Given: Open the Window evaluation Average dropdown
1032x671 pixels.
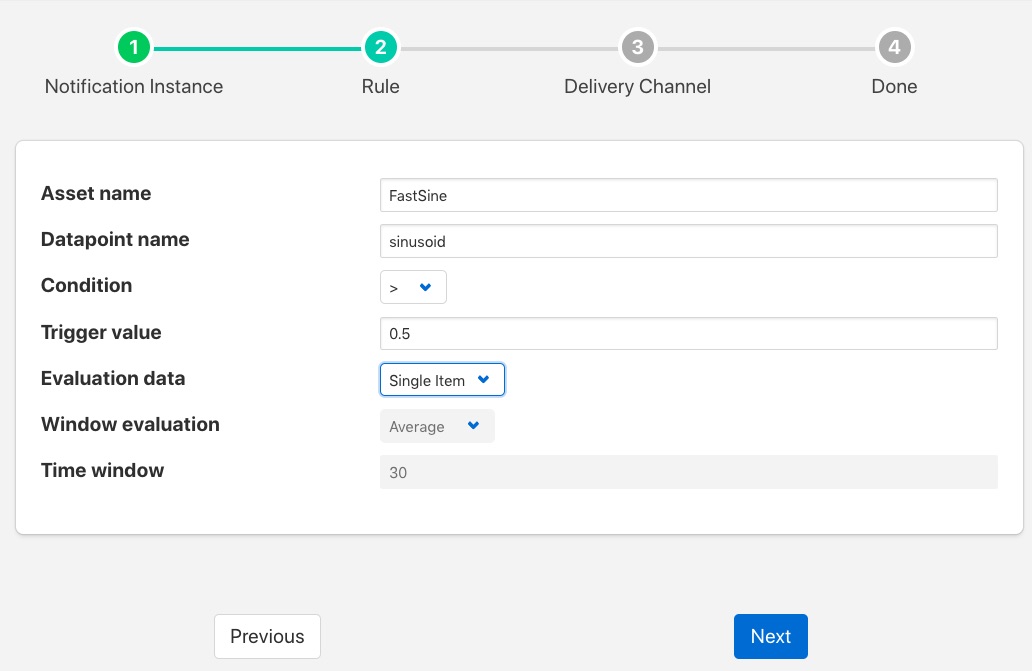Looking at the screenshot, I should tap(436, 426).
